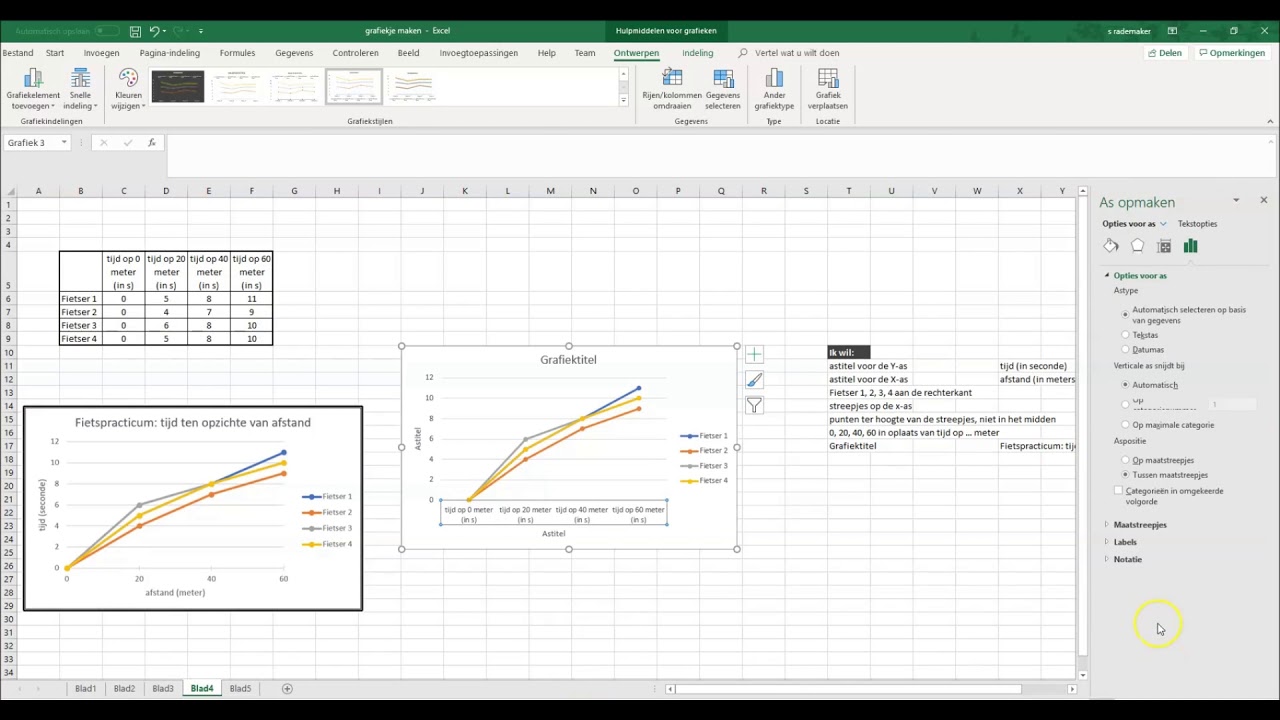Switch to sheet Blad1
The image size is (1280, 720).
coord(85,688)
